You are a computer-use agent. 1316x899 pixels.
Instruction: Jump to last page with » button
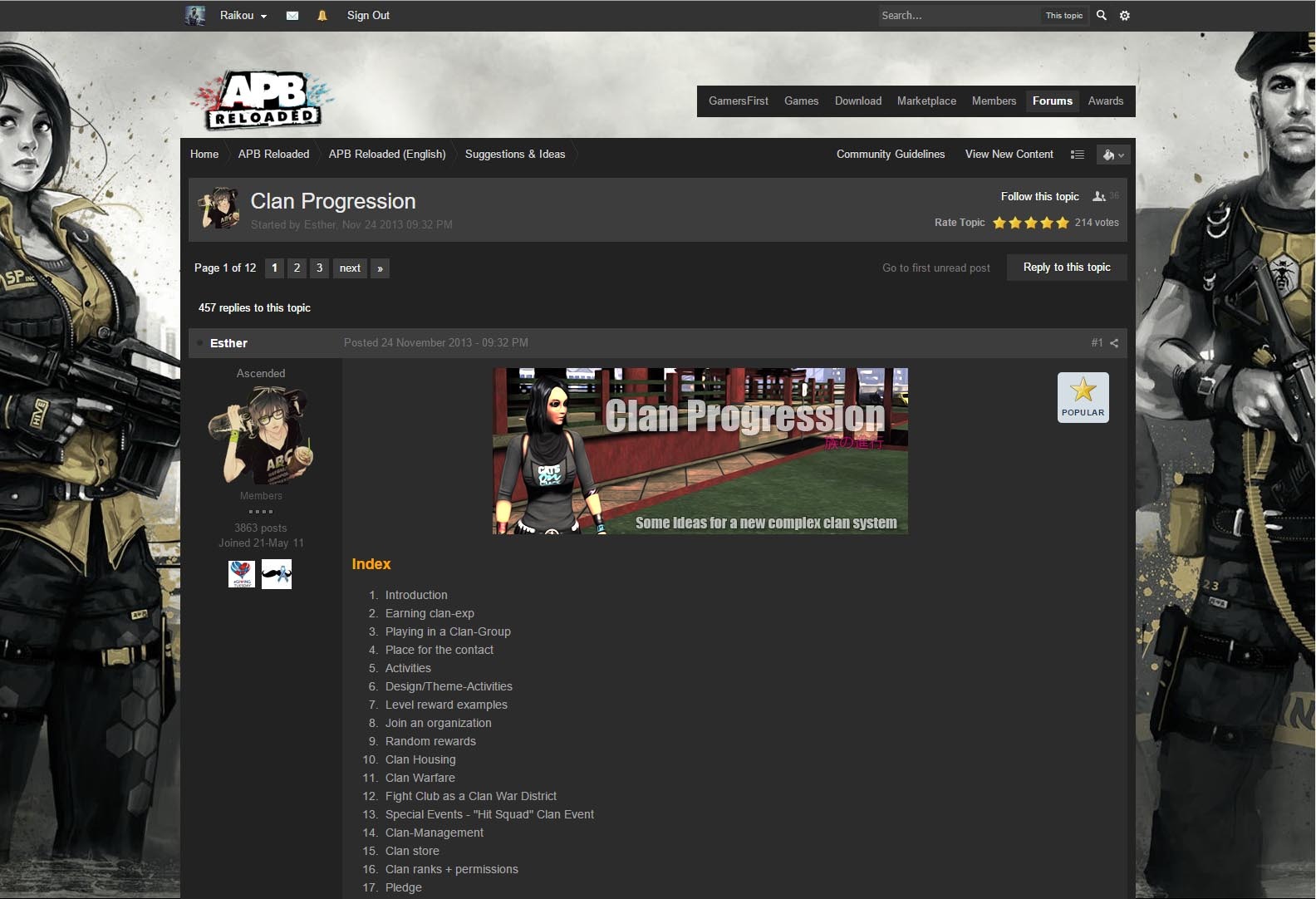point(380,268)
